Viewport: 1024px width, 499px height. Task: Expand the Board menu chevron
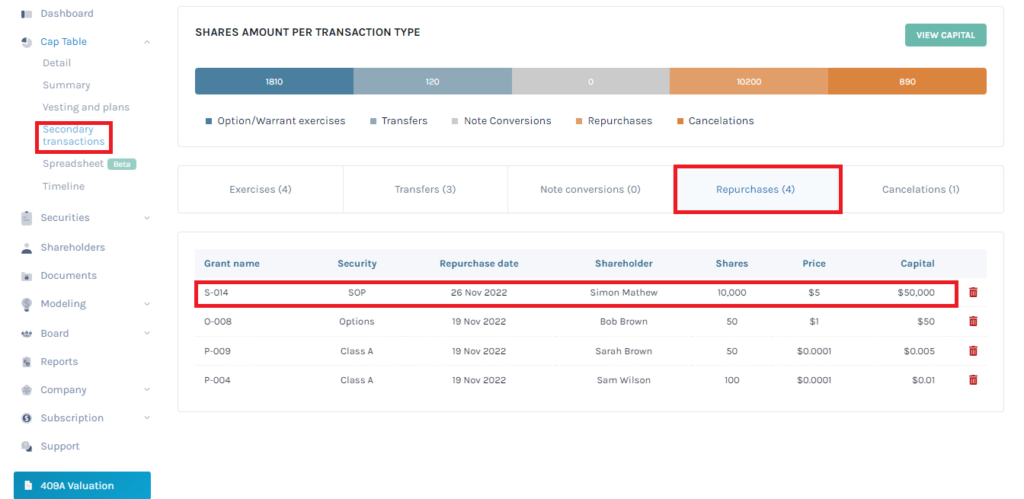click(x=147, y=334)
